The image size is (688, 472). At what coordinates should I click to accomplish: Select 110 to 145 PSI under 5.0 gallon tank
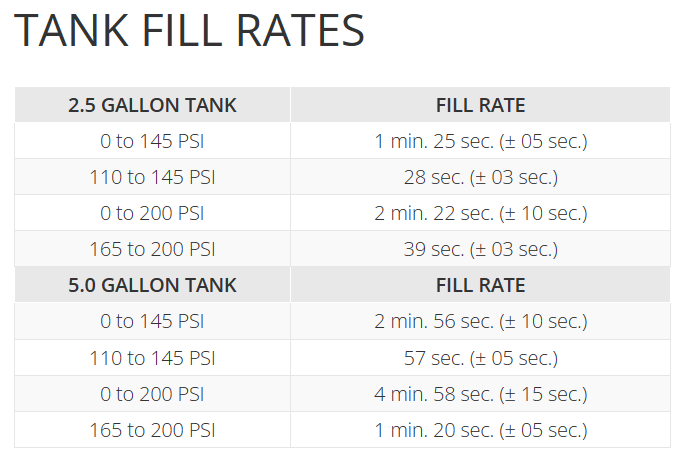coord(152,357)
